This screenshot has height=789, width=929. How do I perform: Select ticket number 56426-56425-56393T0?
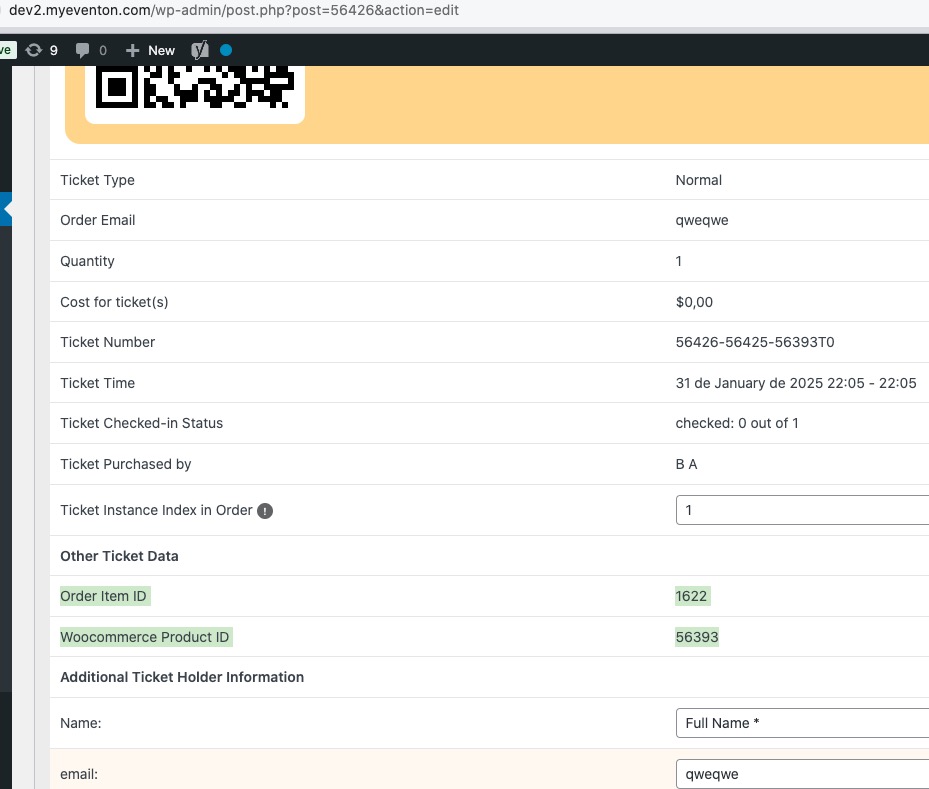(755, 342)
